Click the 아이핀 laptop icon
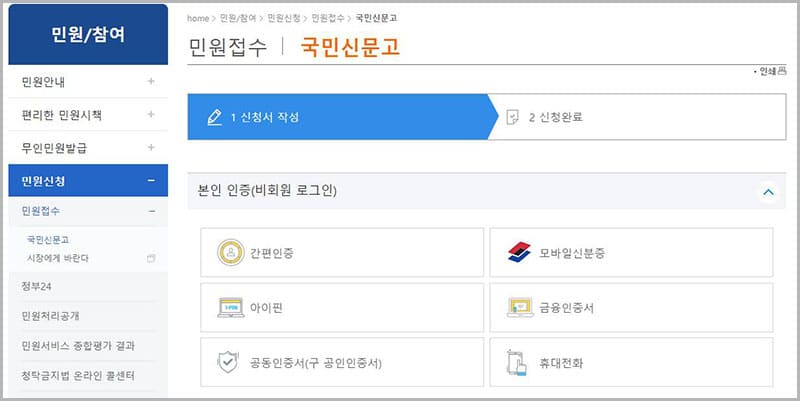The height and width of the screenshot is (401, 800). [230, 308]
